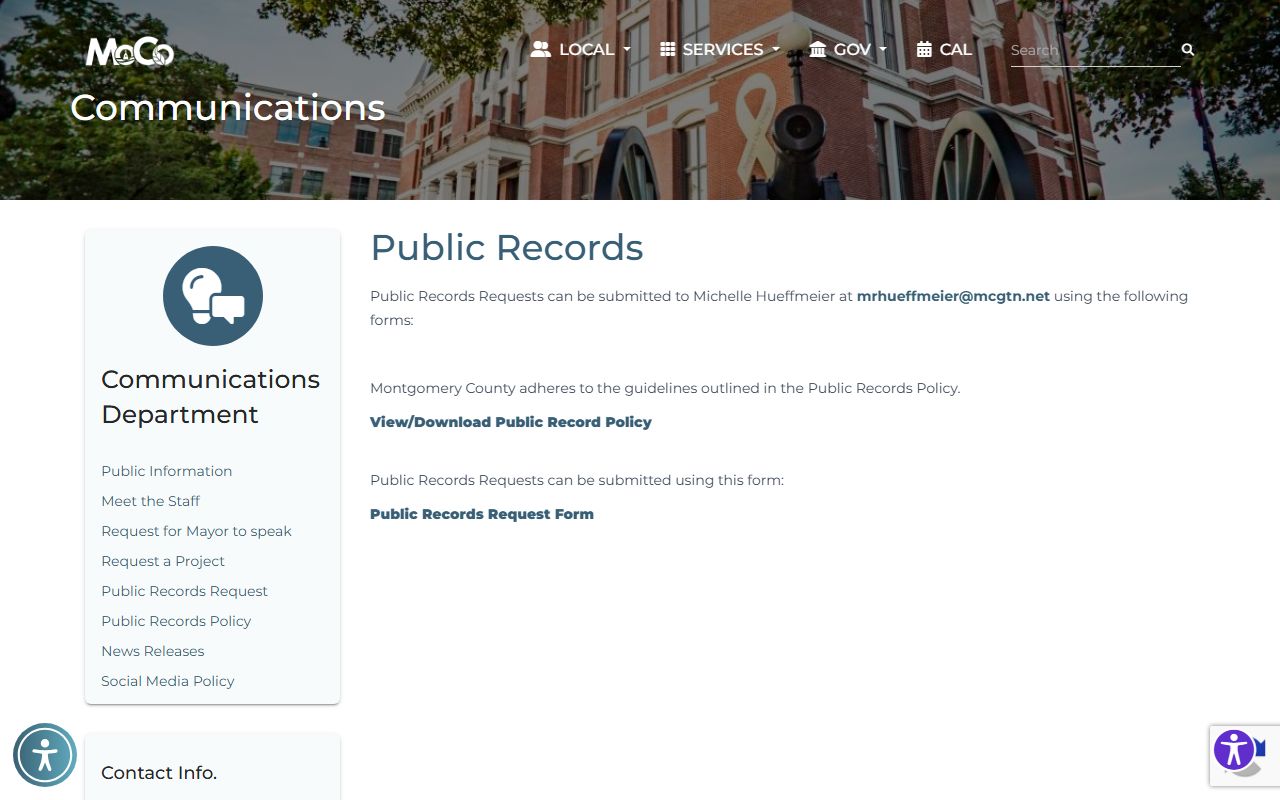The image size is (1280, 800).
Task: Expand the LOCAL dropdown menu
Action: (x=581, y=49)
